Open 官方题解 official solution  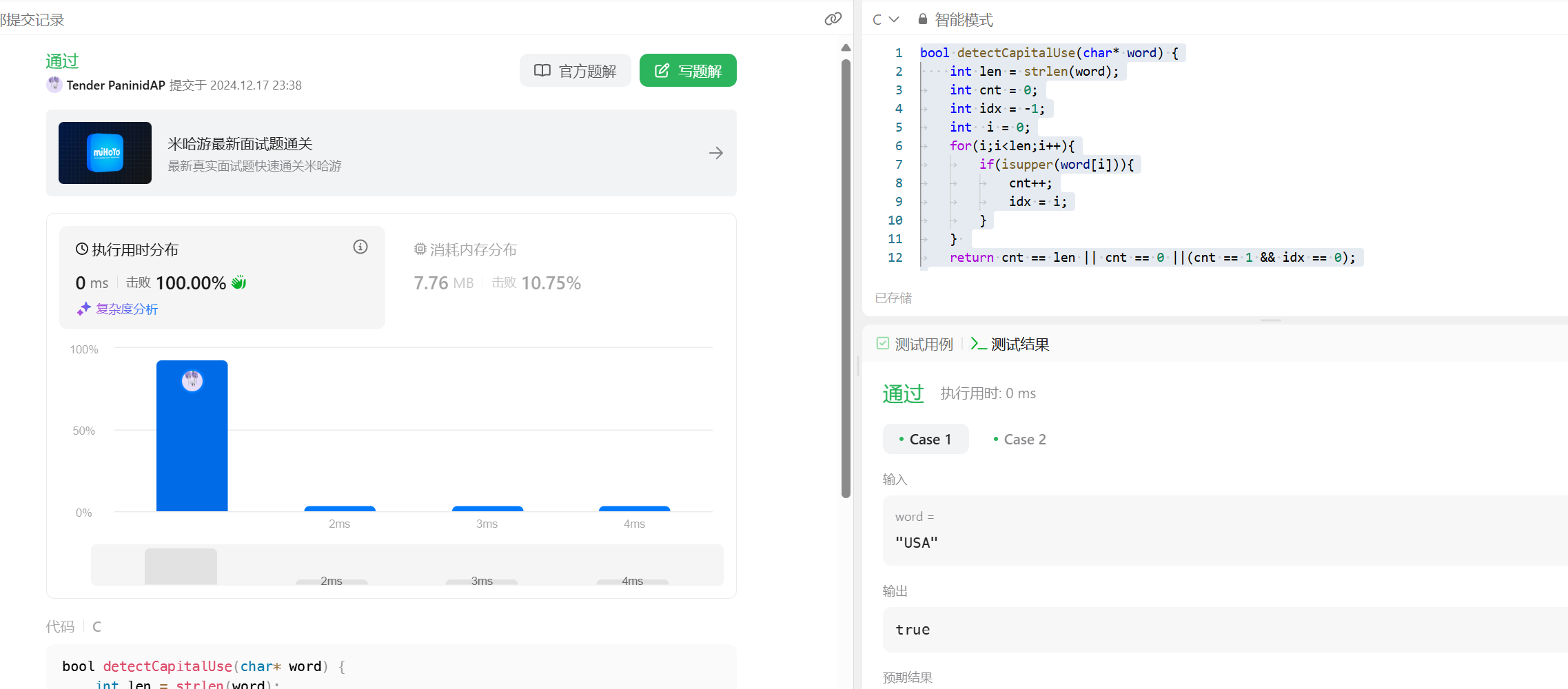click(575, 71)
